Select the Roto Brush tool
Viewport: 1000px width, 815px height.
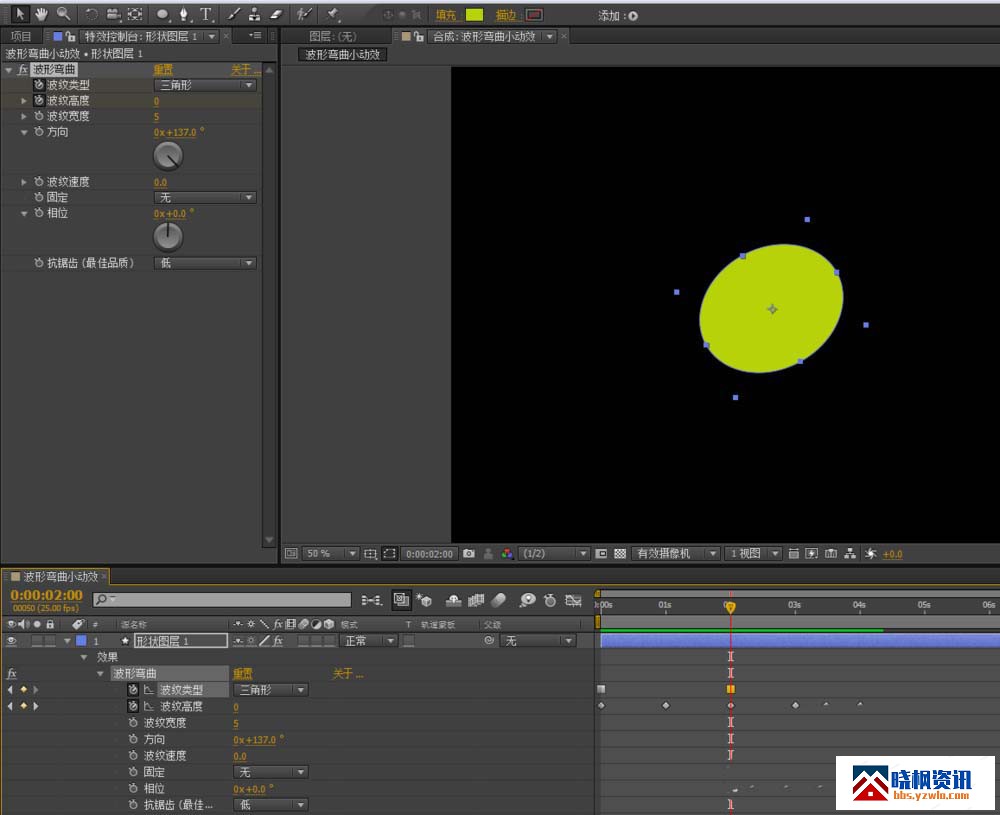[x=304, y=14]
